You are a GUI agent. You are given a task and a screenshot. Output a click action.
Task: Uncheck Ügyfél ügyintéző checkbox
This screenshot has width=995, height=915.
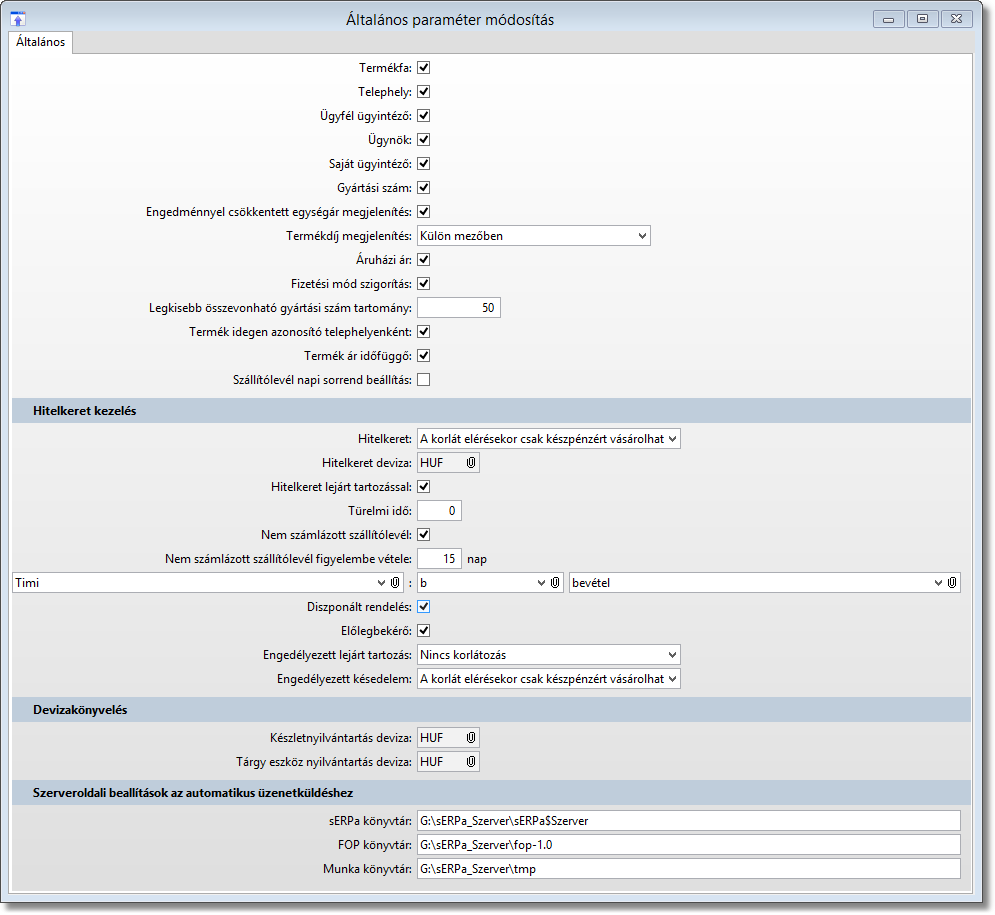coord(423,115)
